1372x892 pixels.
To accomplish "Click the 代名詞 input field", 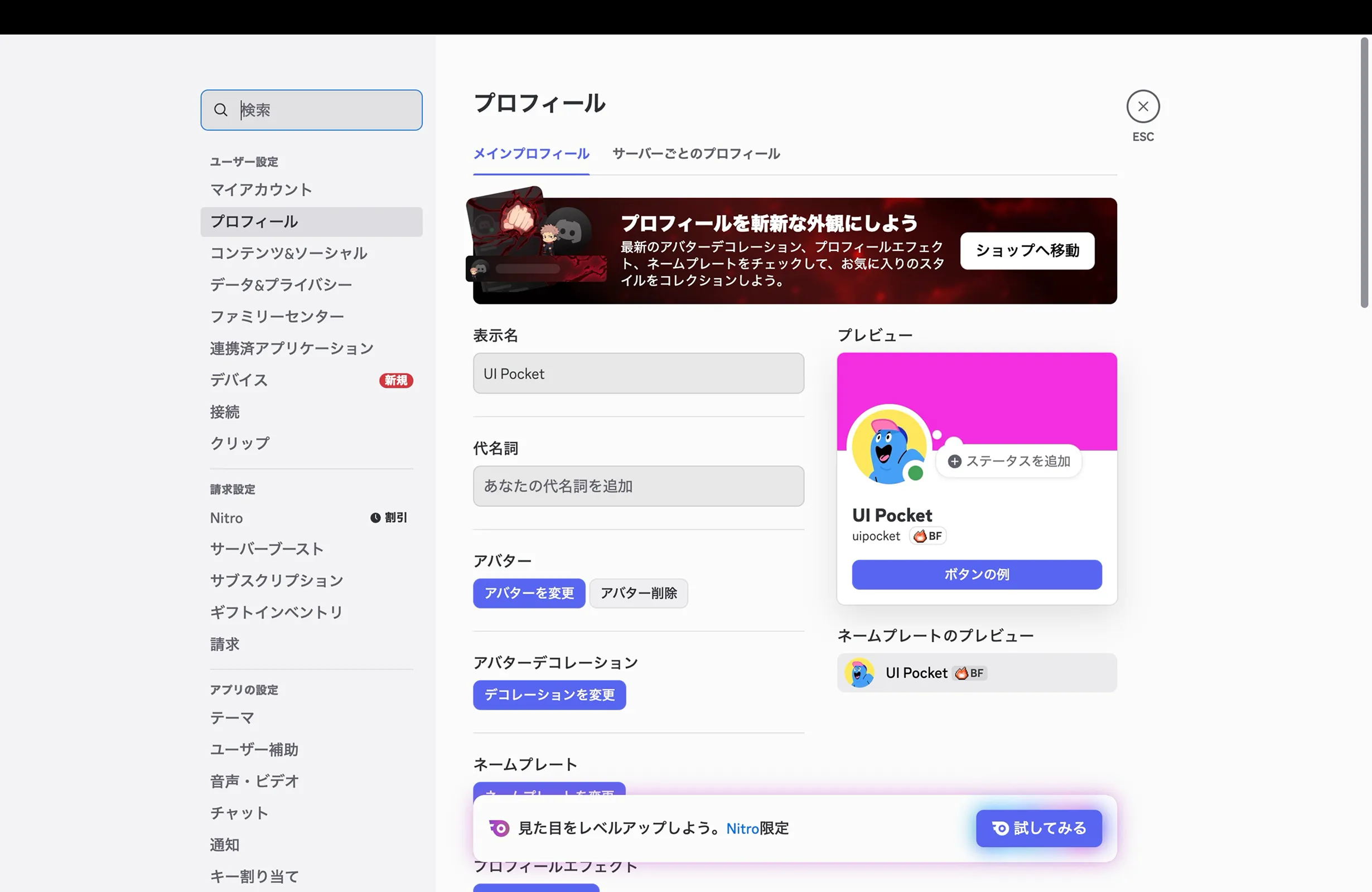I will tap(638, 486).
